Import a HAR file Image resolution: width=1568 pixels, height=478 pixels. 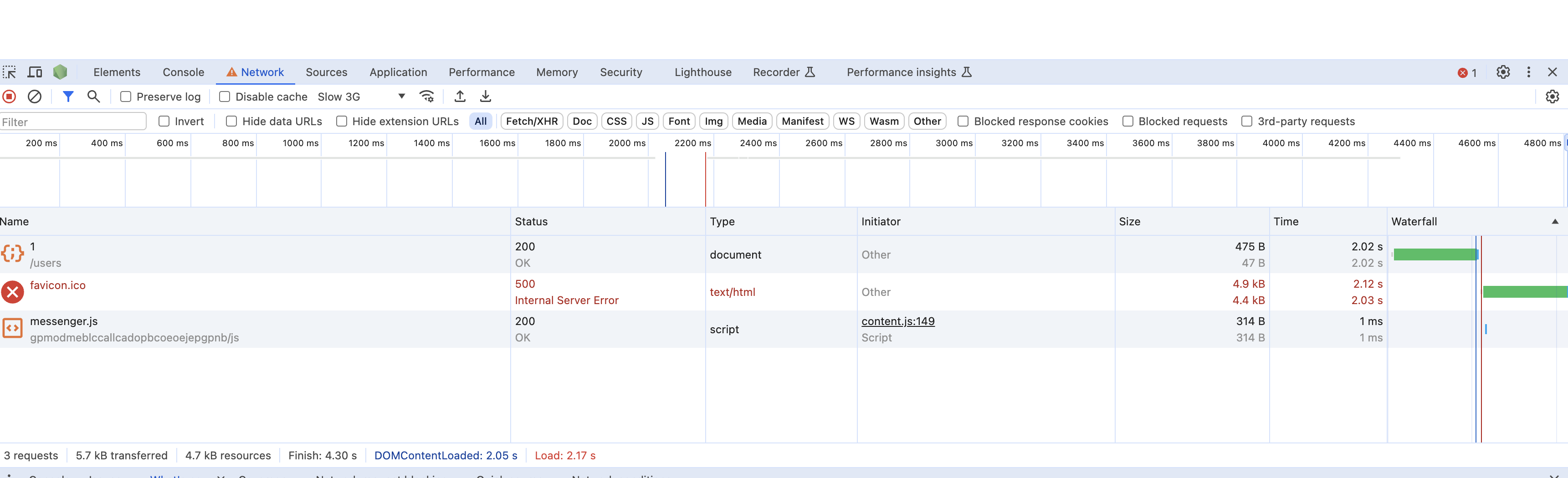click(x=460, y=96)
